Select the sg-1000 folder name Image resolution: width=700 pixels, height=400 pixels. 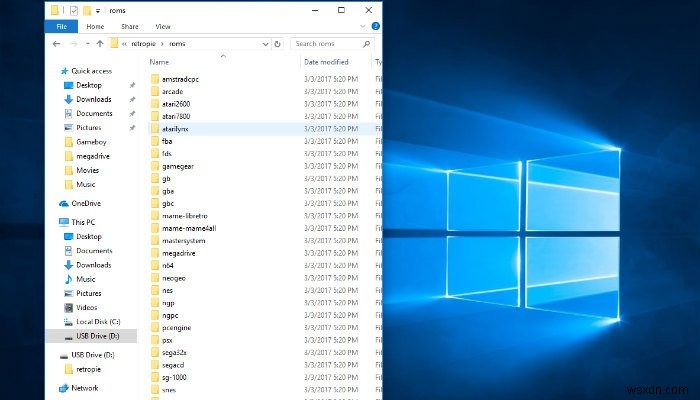coord(174,378)
